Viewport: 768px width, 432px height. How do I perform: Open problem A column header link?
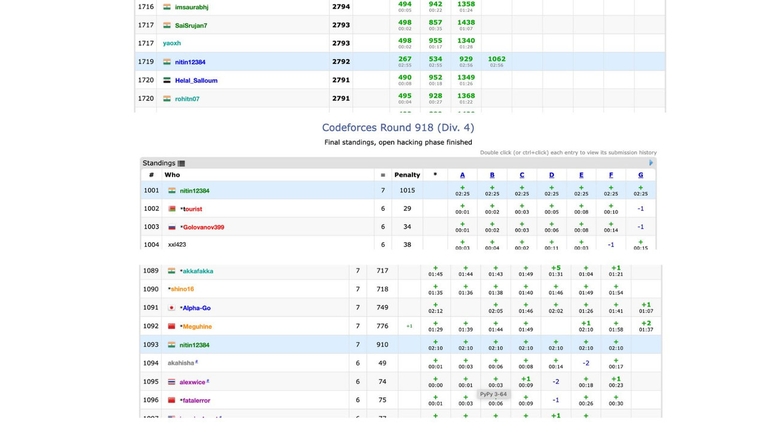[x=462, y=175]
